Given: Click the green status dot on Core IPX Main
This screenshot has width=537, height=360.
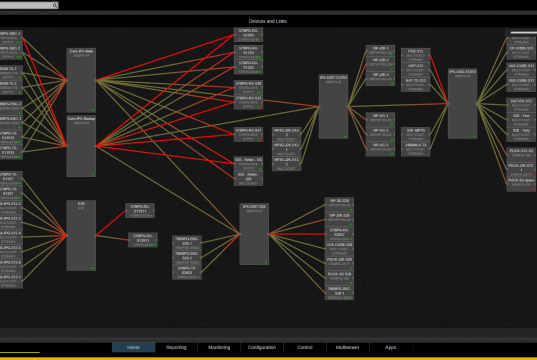Looking at the screenshot, I should (93, 110).
